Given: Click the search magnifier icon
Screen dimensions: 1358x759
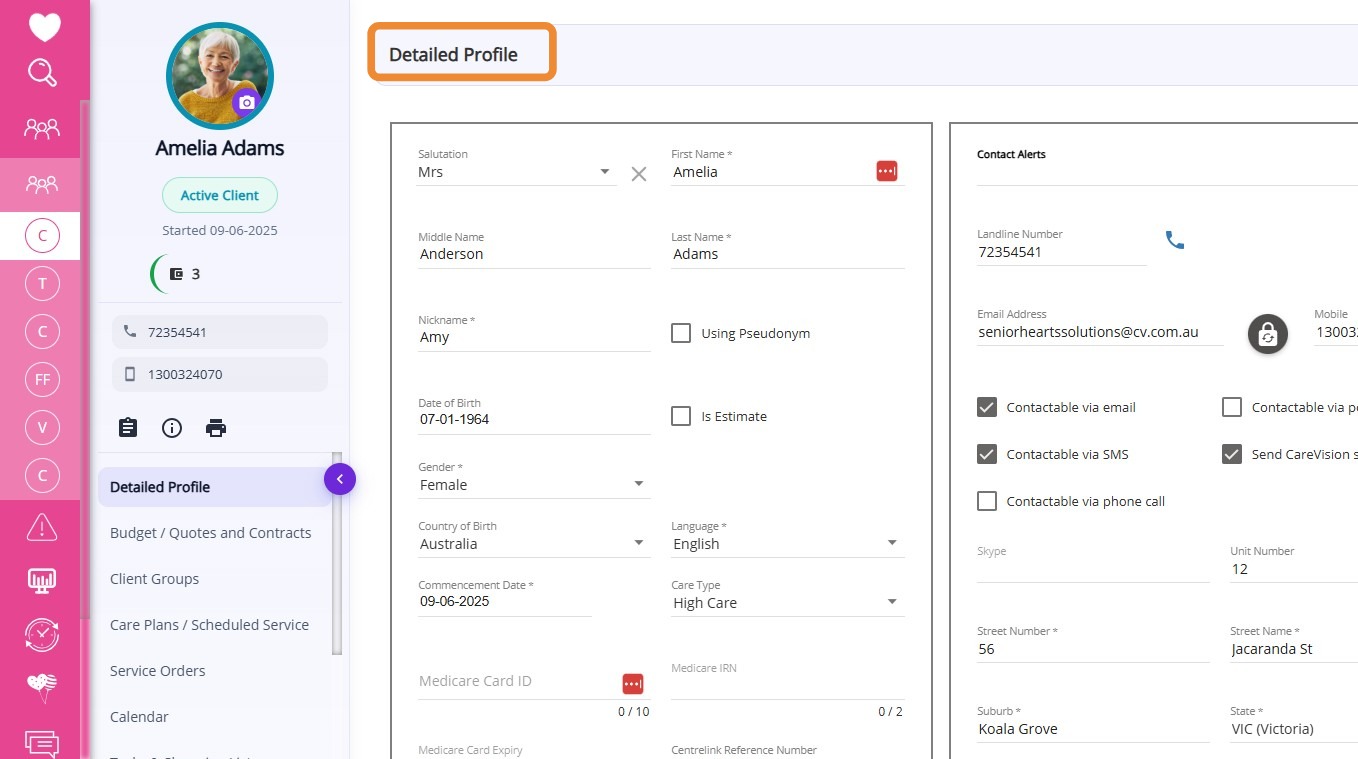Looking at the screenshot, I should 43,73.
